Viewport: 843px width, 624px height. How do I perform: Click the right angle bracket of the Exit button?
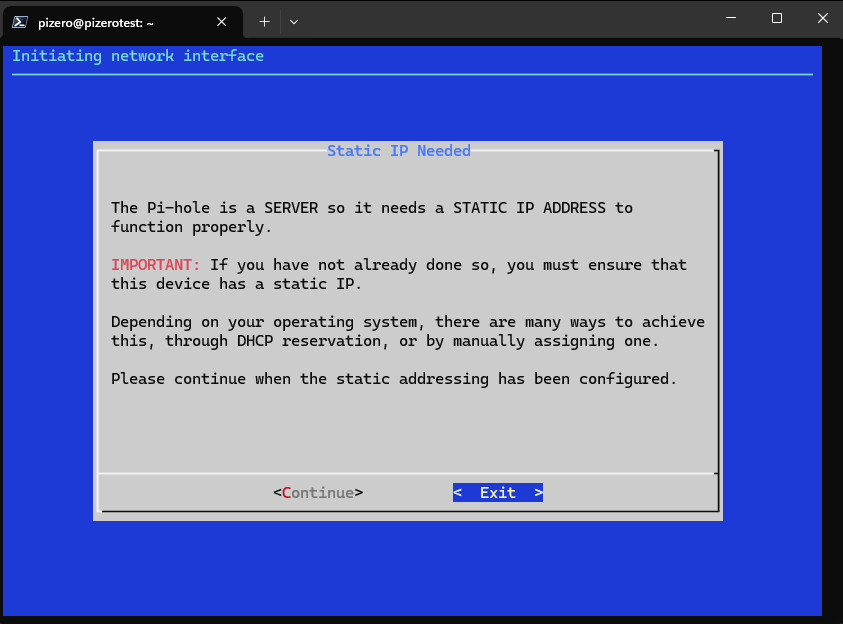point(538,492)
